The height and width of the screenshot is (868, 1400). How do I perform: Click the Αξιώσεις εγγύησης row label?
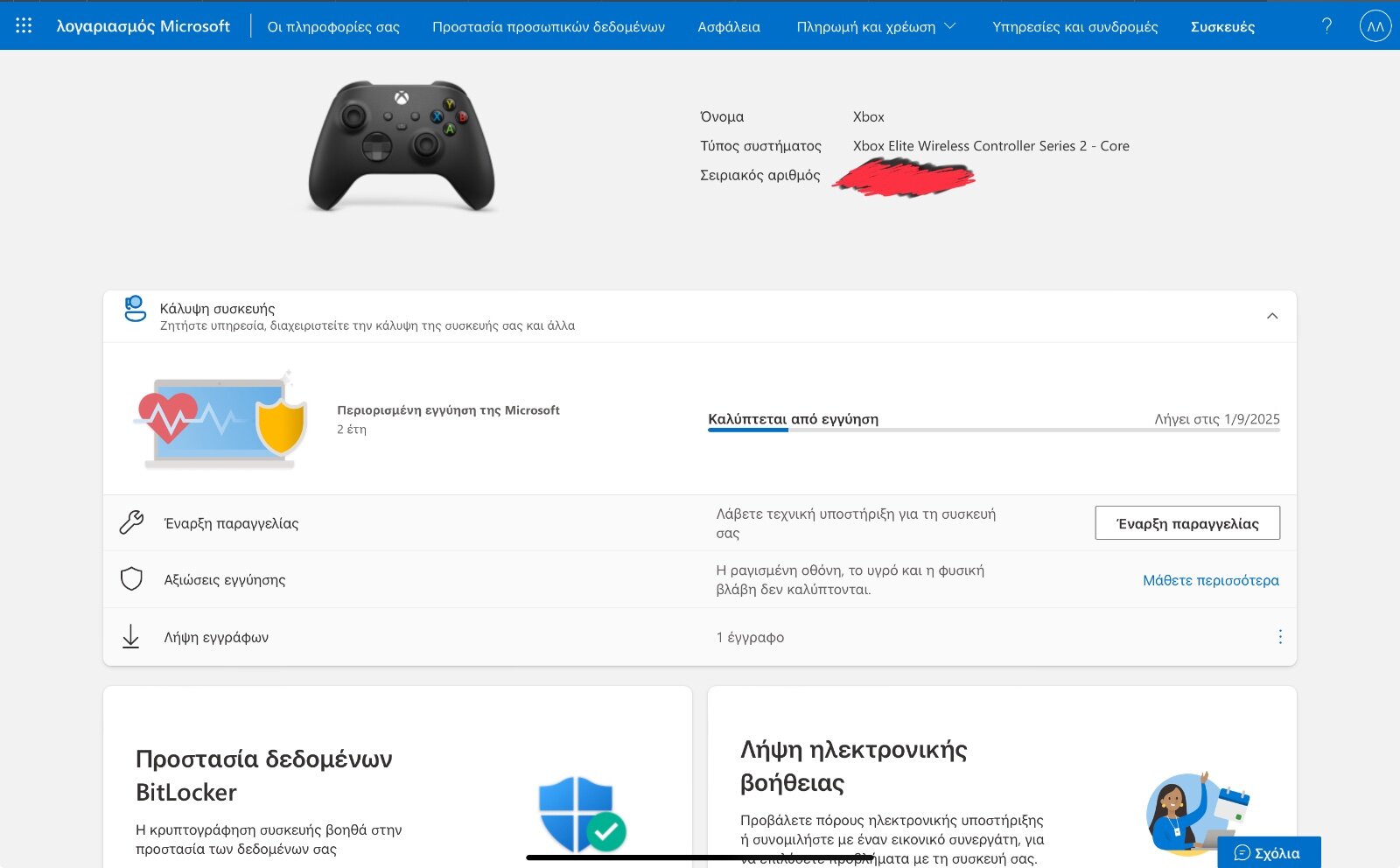point(225,579)
